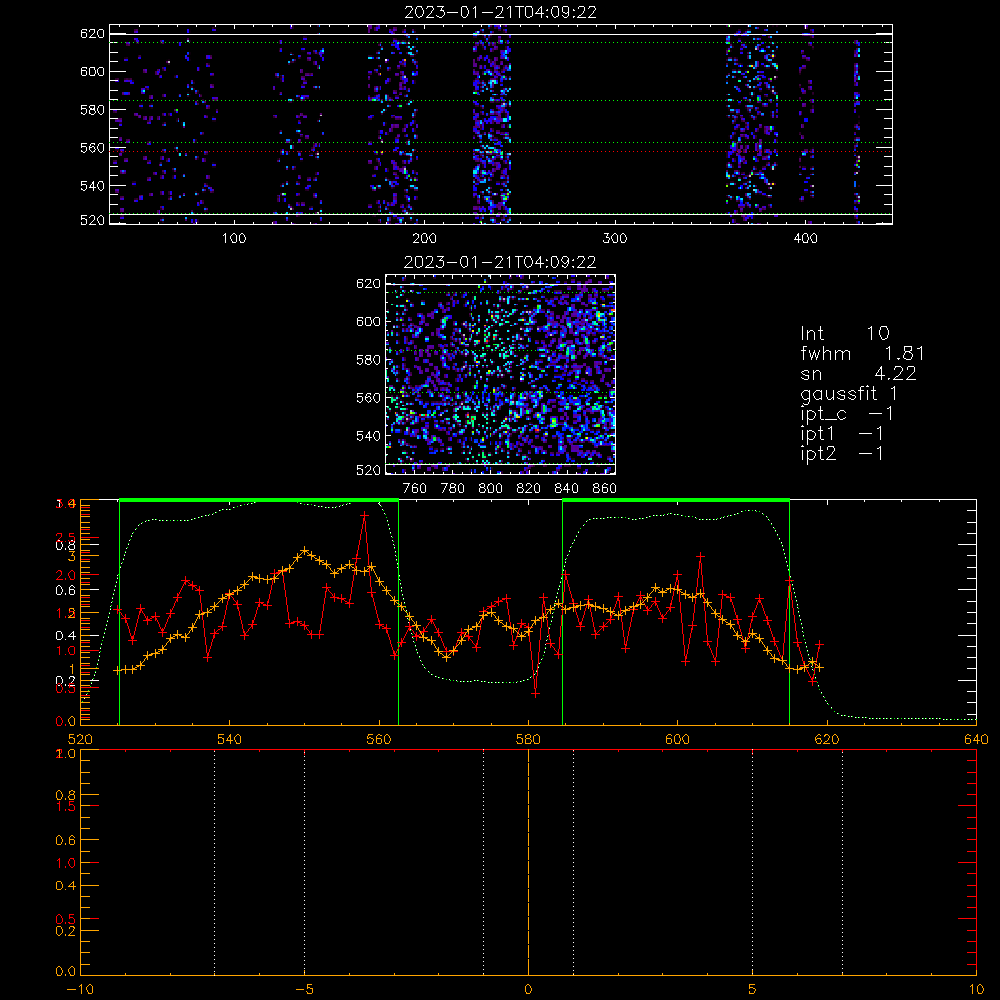1000x1000 pixels.
Task: Click x-axis label 100 on top plot
Action: [x=233, y=239]
